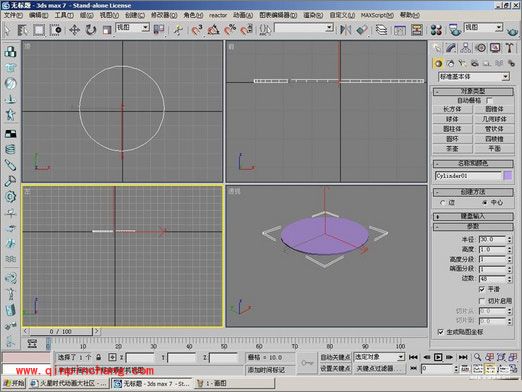Select the Move tool in the main toolbar
522x392 pixels.
pyautogui.click(x=74, y=30)
